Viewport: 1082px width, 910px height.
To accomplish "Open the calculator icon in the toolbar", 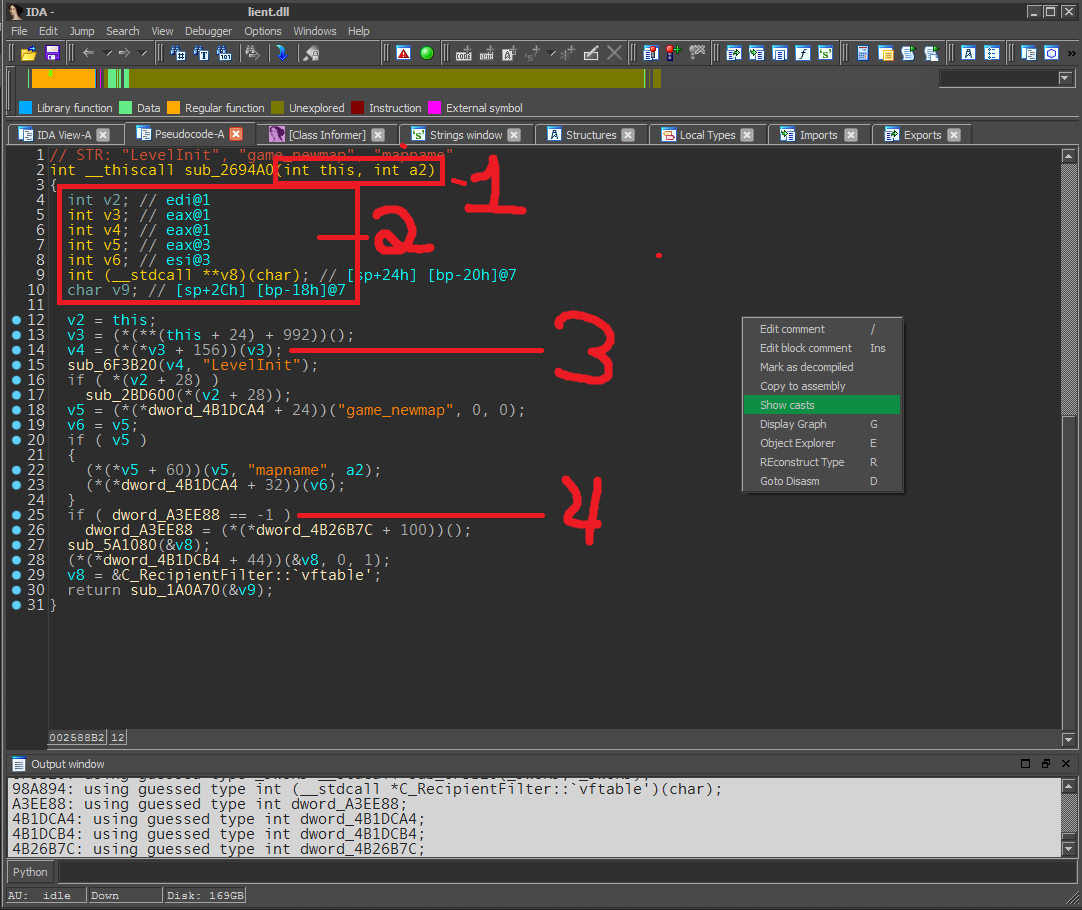I will (863, 53).
